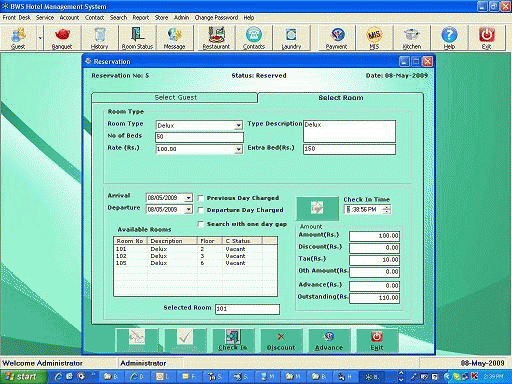Click the Discount(Rs.) field
This screenshot has height=384, width=512.
(x=374, y=248)
